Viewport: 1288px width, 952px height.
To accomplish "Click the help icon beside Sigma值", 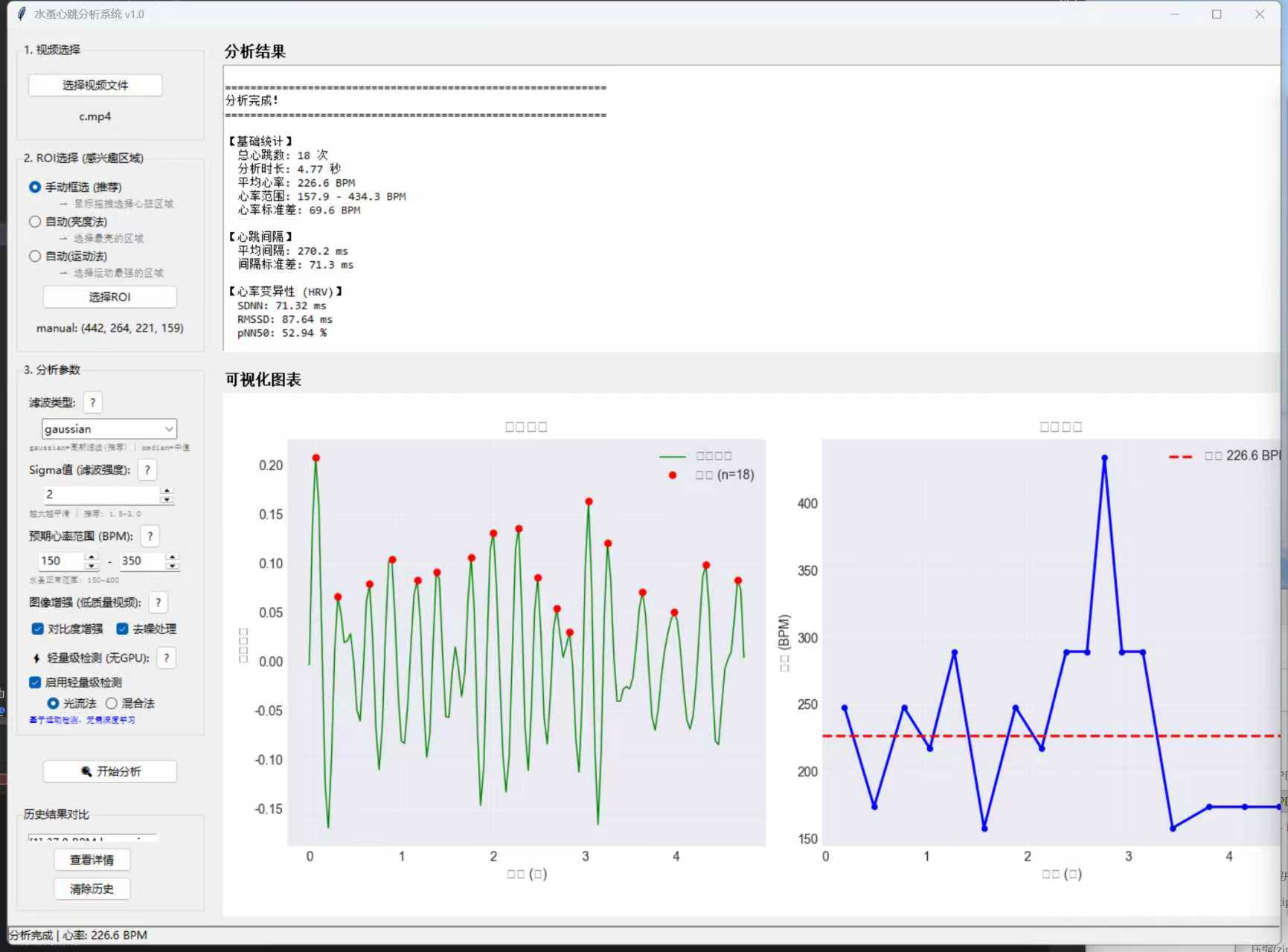I will pos(147,470).
